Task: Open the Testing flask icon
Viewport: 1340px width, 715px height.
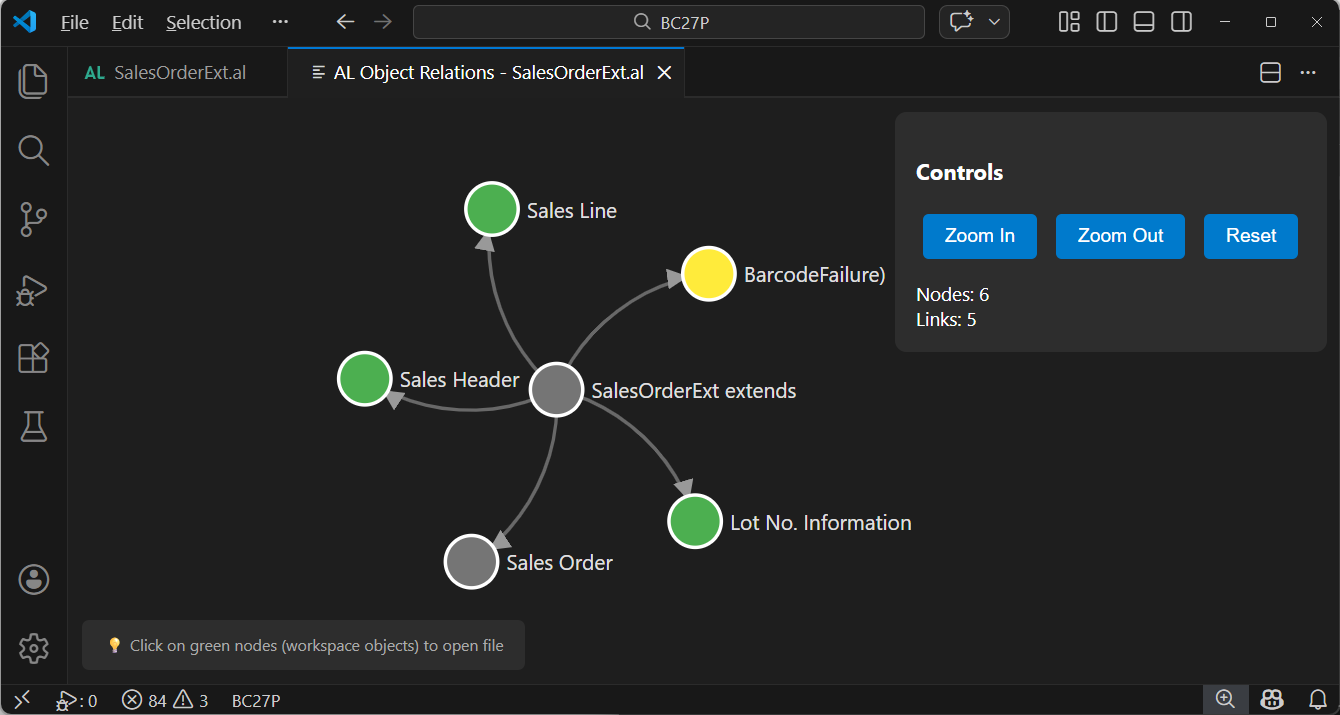Action: tap(33, 426)
